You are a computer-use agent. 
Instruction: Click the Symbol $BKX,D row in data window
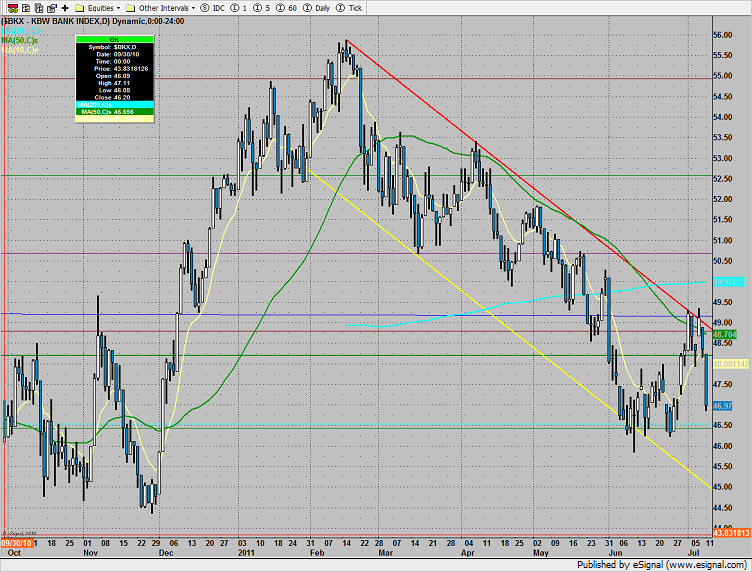[x=115, y=47]
